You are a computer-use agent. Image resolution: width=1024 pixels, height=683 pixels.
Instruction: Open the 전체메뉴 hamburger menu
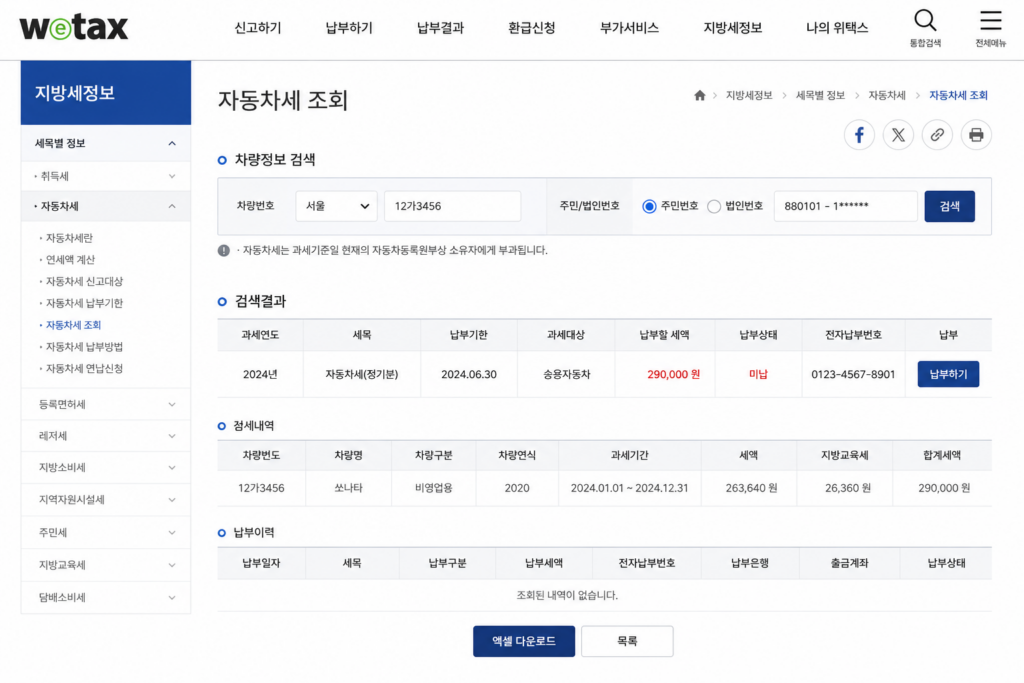[990, 27]
